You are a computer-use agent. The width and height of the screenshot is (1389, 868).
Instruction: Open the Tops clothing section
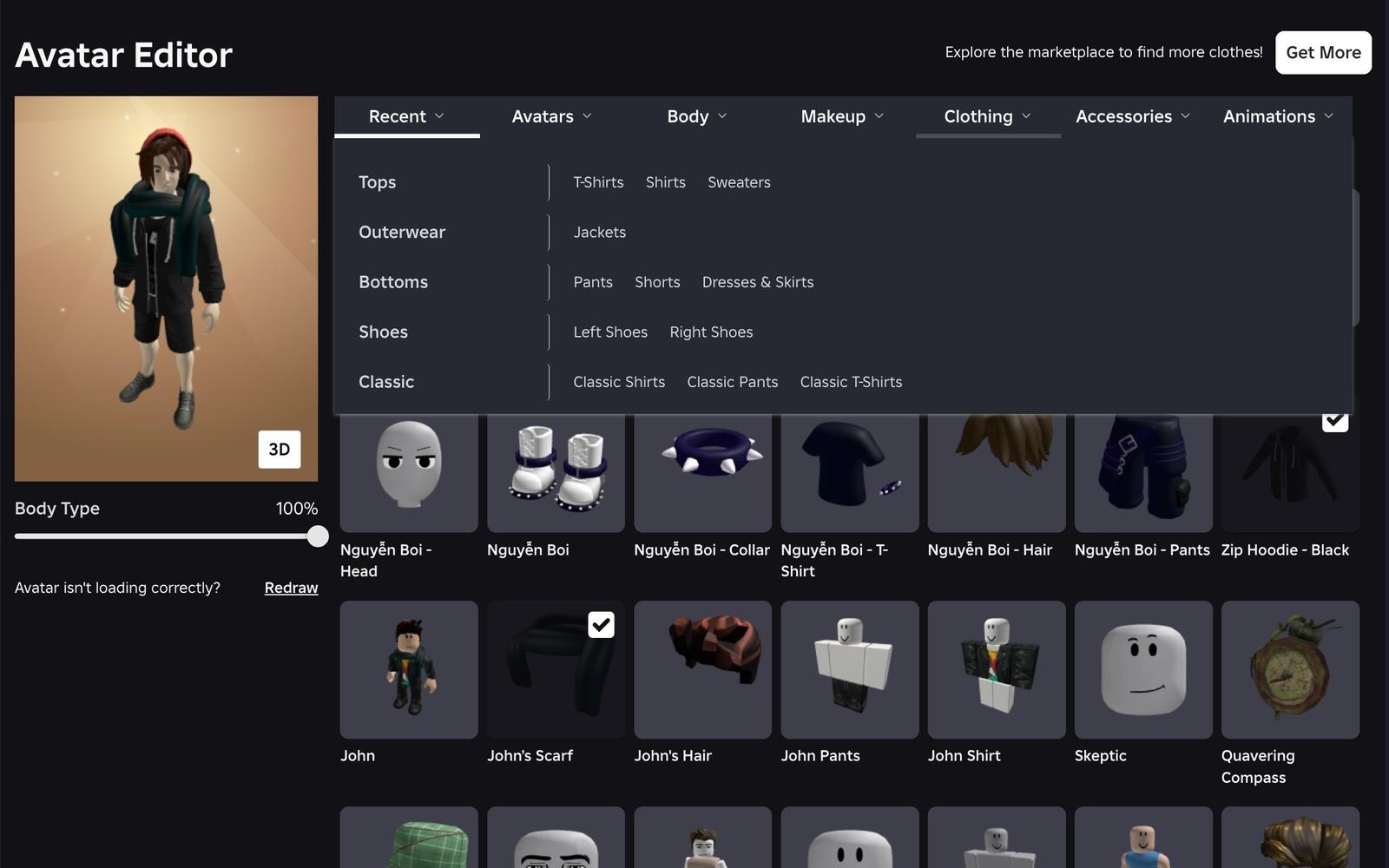378,182
